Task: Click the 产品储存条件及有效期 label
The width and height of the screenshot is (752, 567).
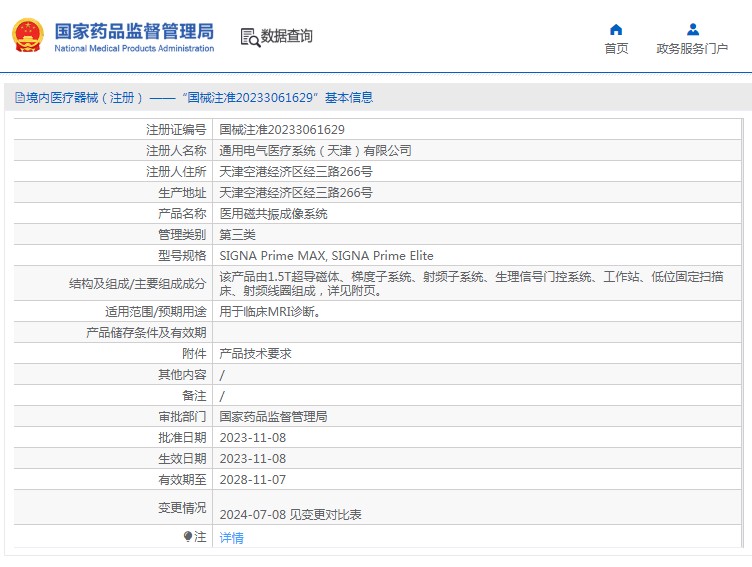Action: tap(146, 333)
